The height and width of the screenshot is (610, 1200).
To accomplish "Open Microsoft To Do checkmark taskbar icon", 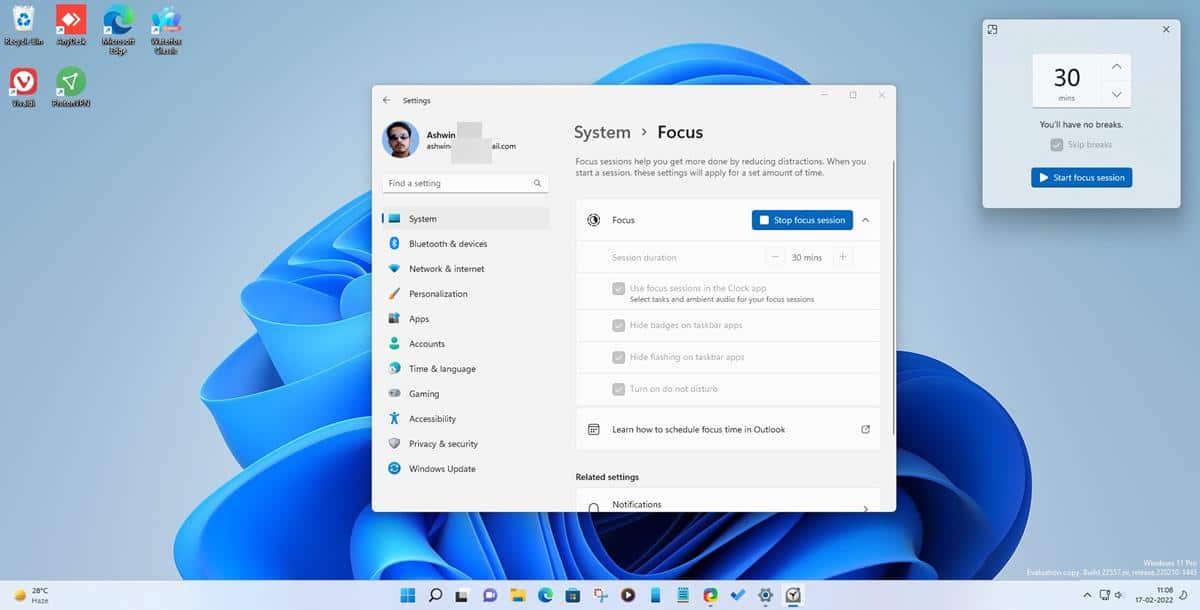I will click(738, 595).
